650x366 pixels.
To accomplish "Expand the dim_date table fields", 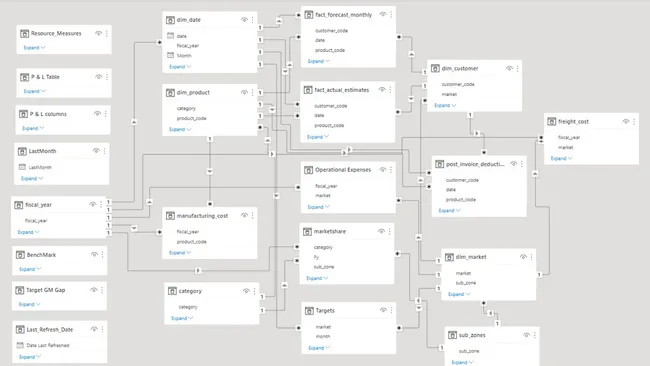I will coord(180,67).
